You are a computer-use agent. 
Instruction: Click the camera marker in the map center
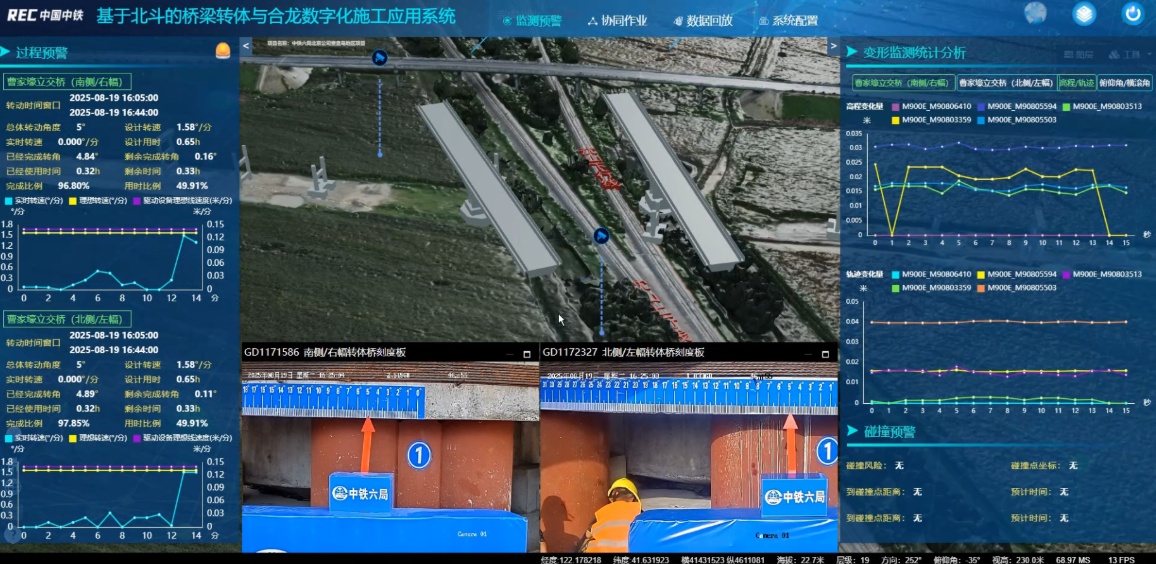click(601, 236)
